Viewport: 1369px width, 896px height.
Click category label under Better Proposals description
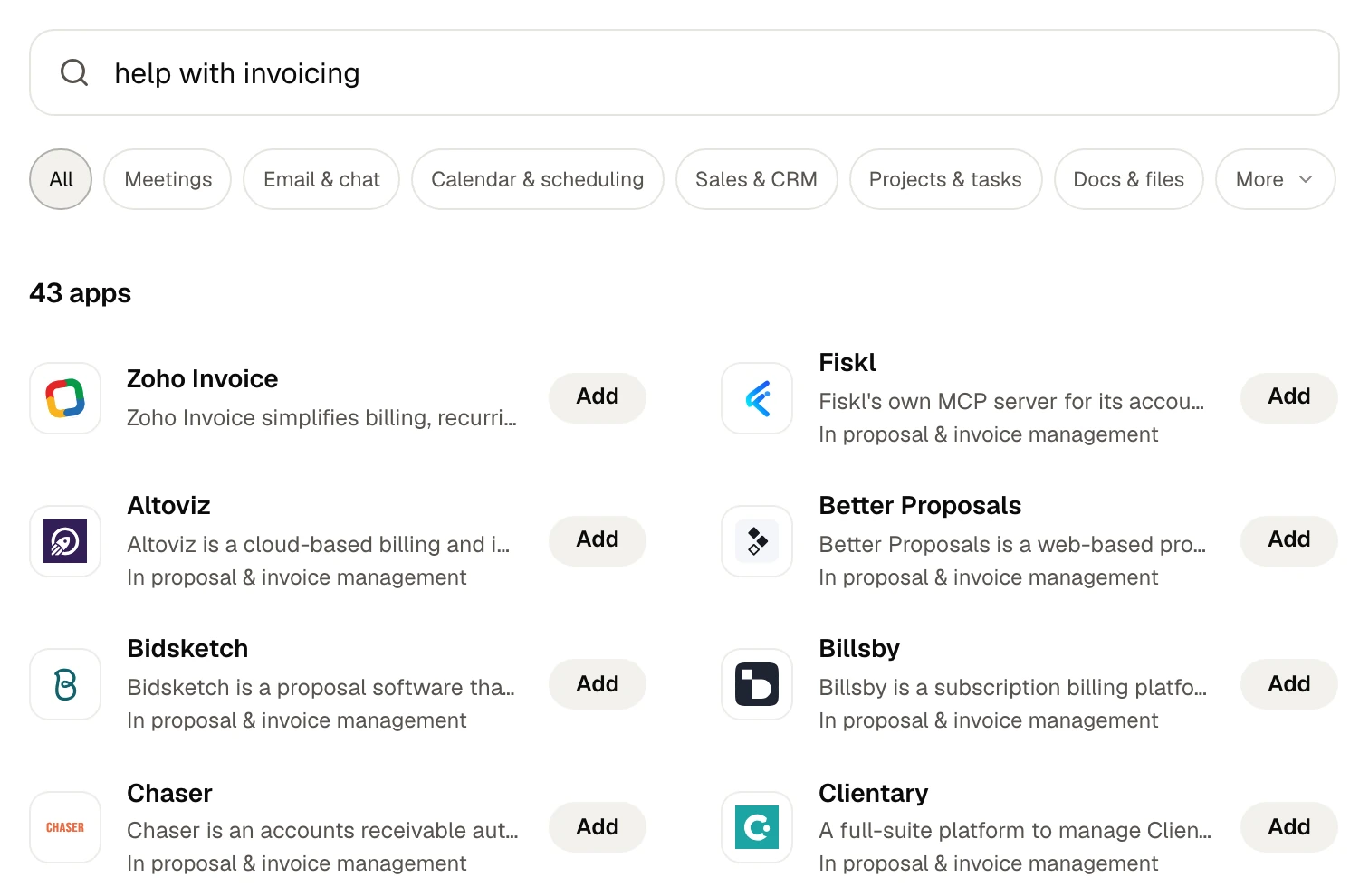click(x=988, y=577)
